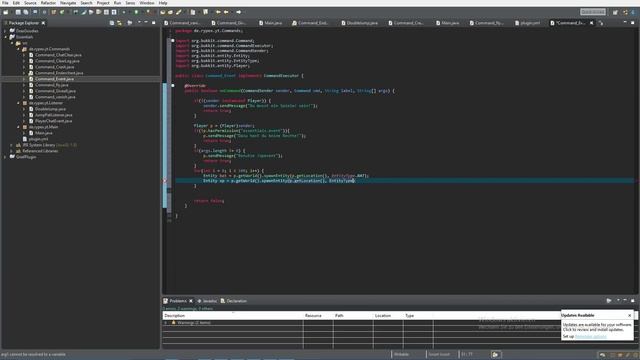Viewport: 640px width, 360px height.
Task: Minimize the Package Explorer panel
Action: tap(146, 22)
